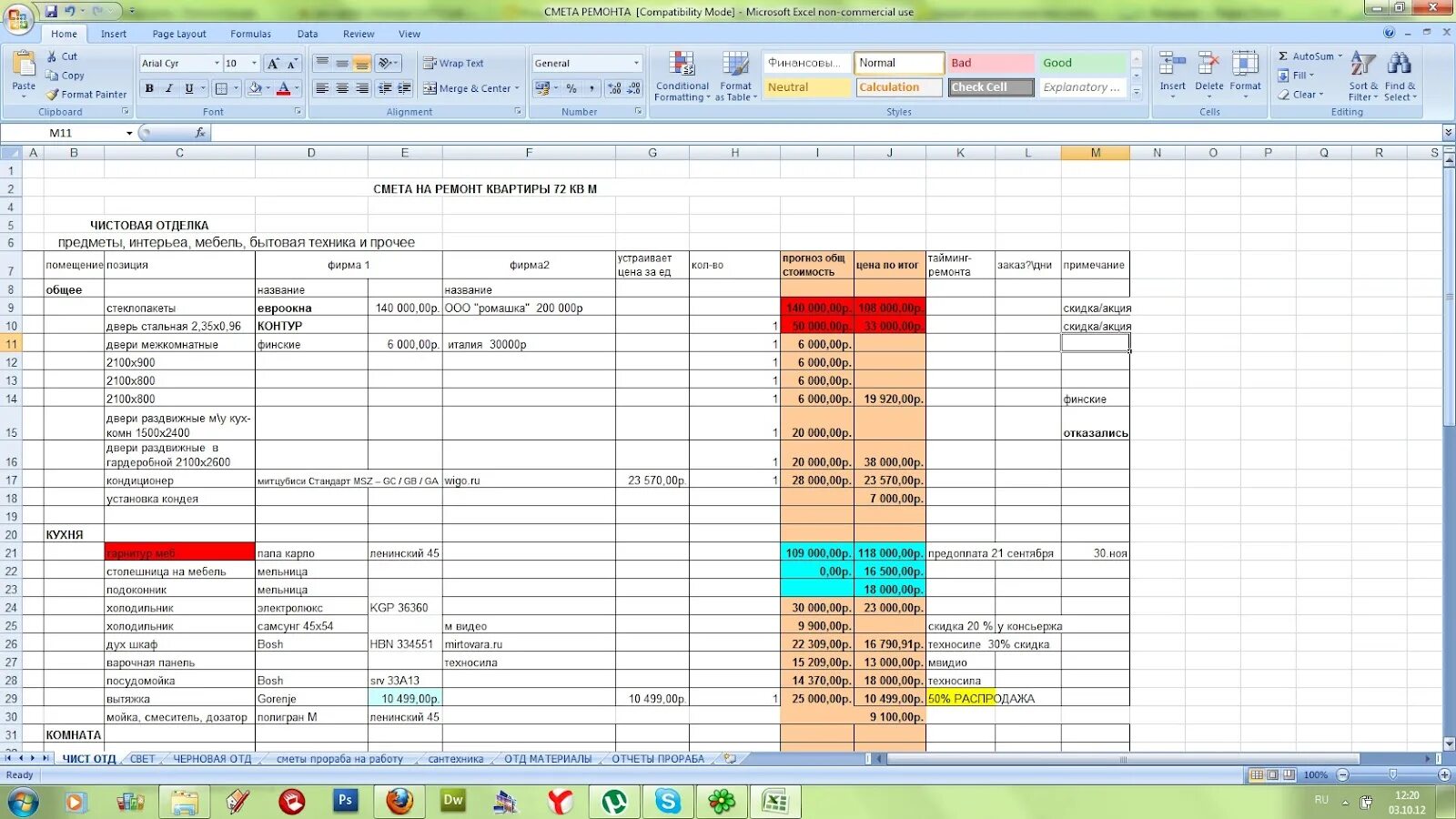Select column M header

pyautogui.click(x=1096, y=153)
